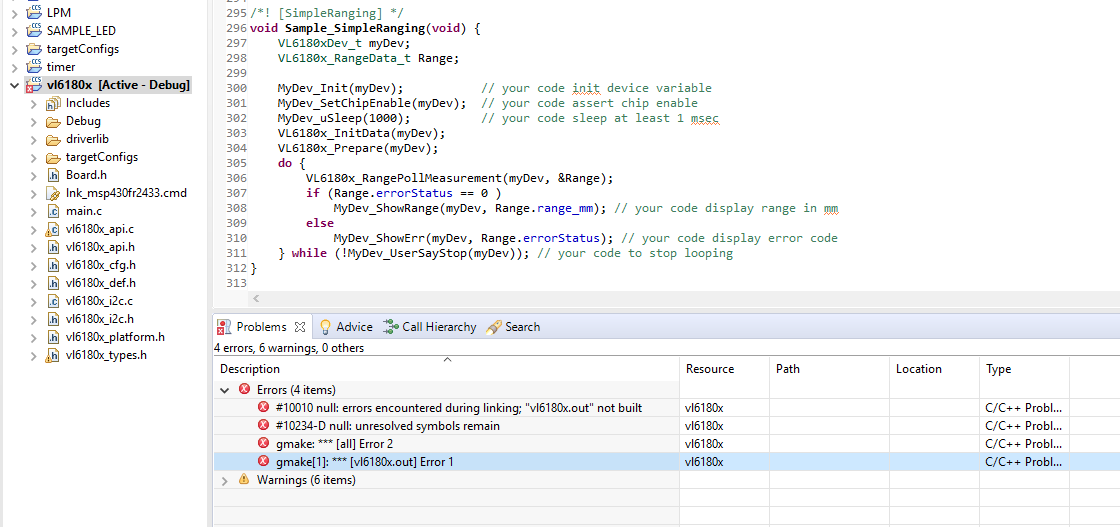Collapse the Errors (4 items) group

point(225,390)
